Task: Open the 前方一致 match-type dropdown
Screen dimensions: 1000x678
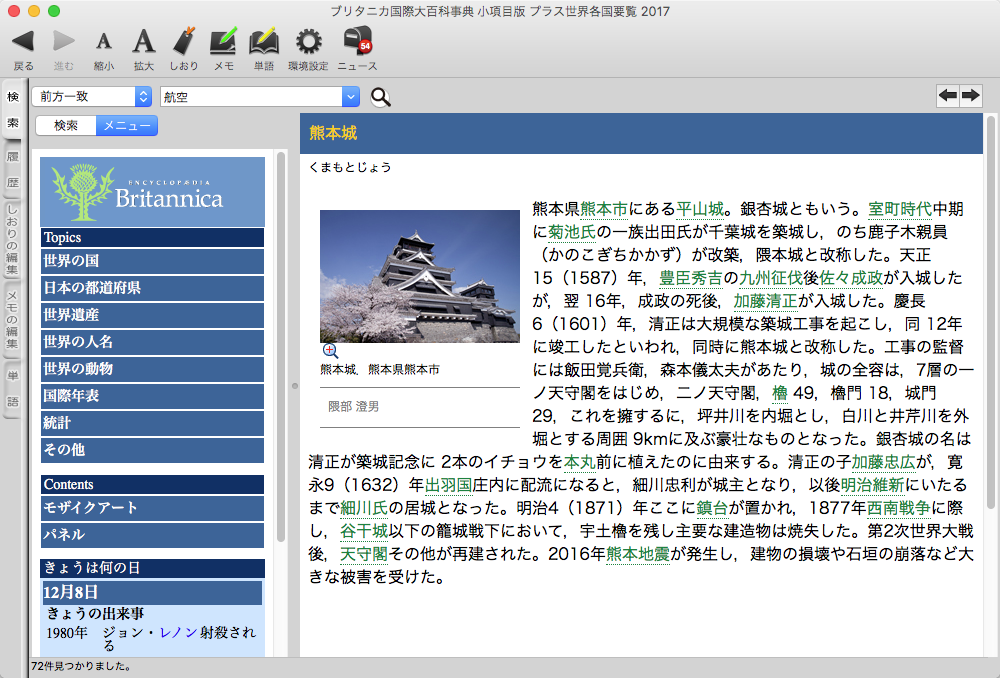Action: click(x=90, y=97)
